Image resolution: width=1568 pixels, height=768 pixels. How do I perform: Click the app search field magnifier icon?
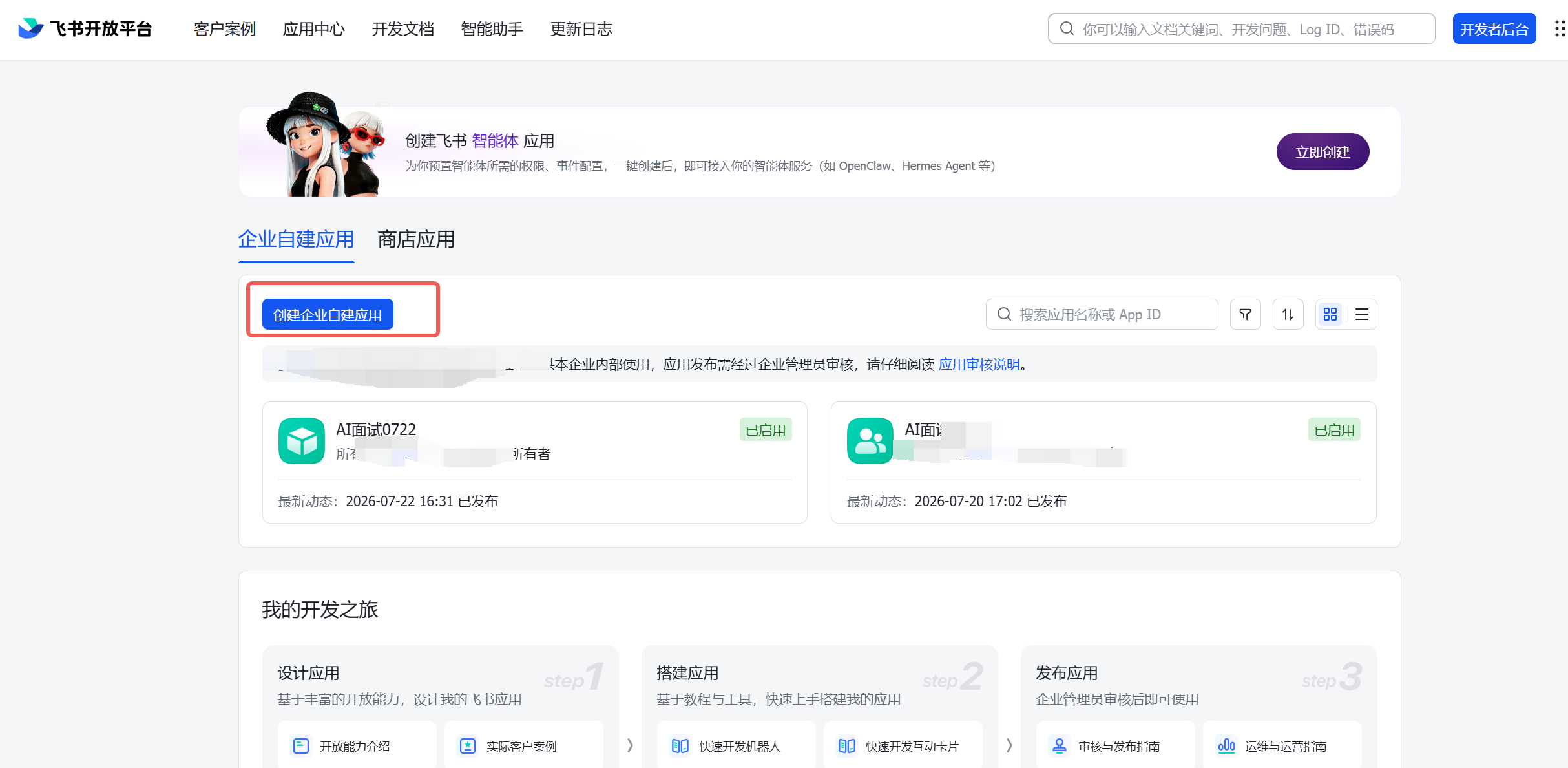(x=1004, y=314)
